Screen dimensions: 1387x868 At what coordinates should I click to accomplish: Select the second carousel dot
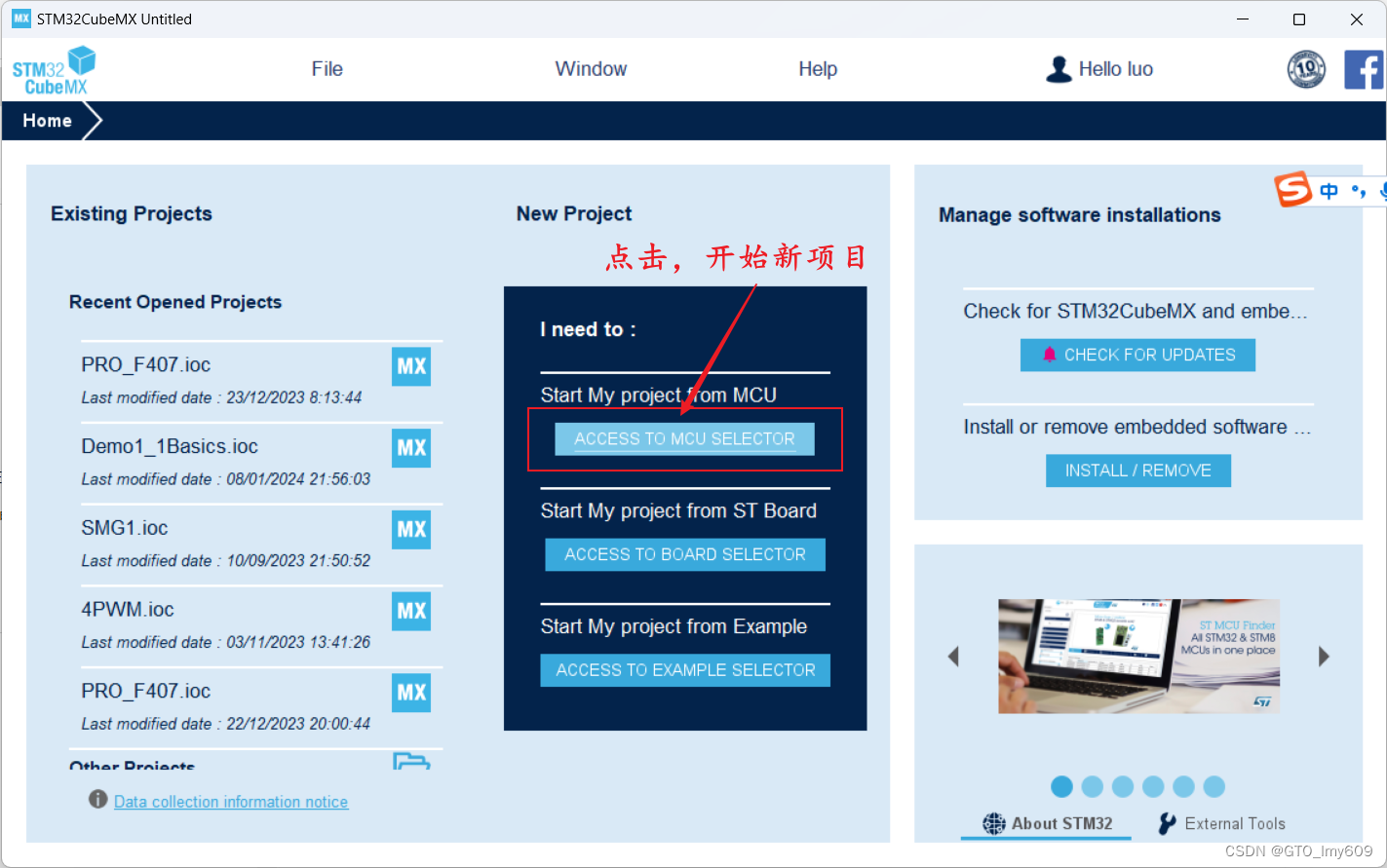tap(1093, 786)
